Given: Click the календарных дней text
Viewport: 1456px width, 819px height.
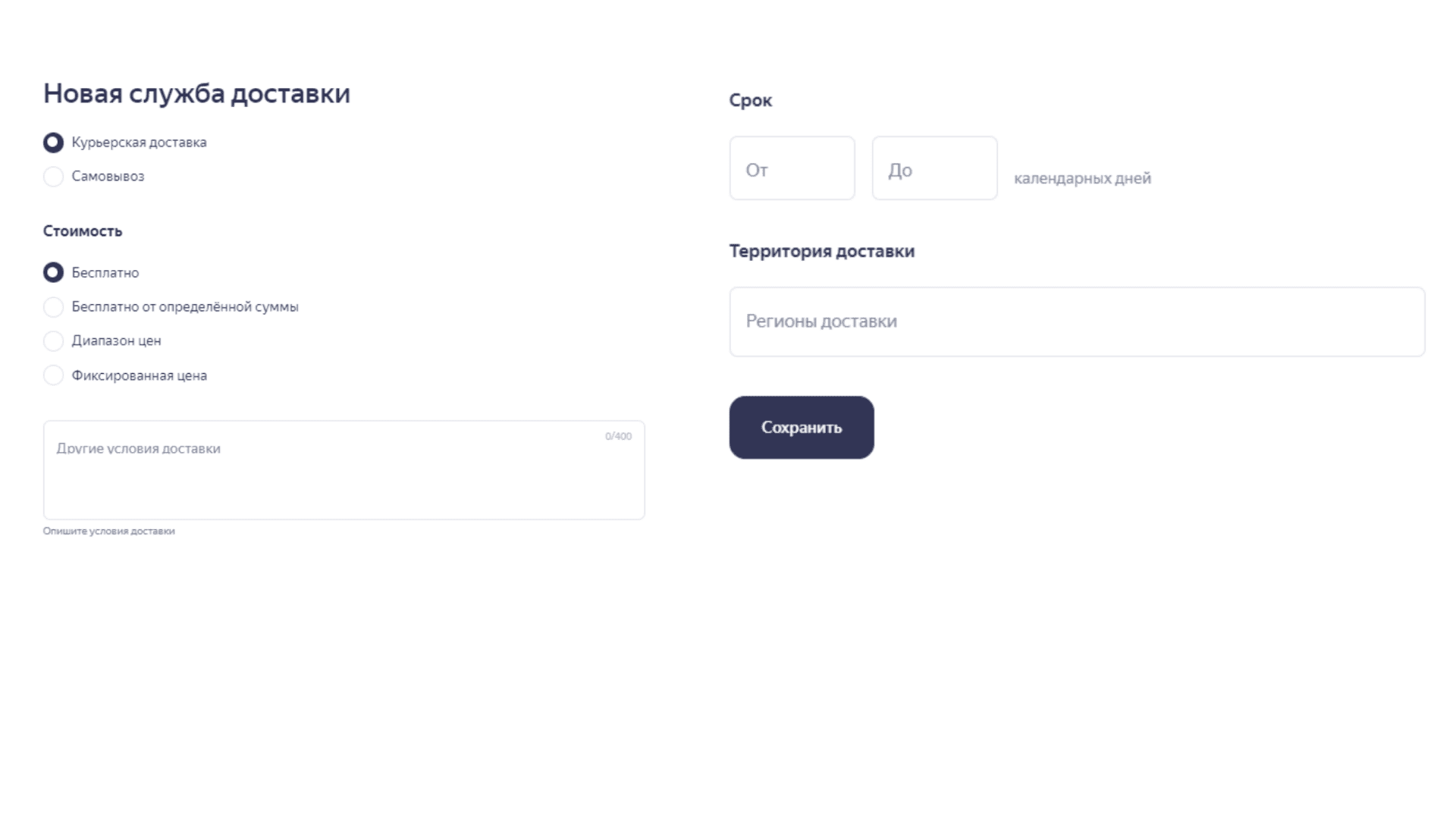Looking at the screenshot, I should pyautogui.click(x=1082, y=179).
